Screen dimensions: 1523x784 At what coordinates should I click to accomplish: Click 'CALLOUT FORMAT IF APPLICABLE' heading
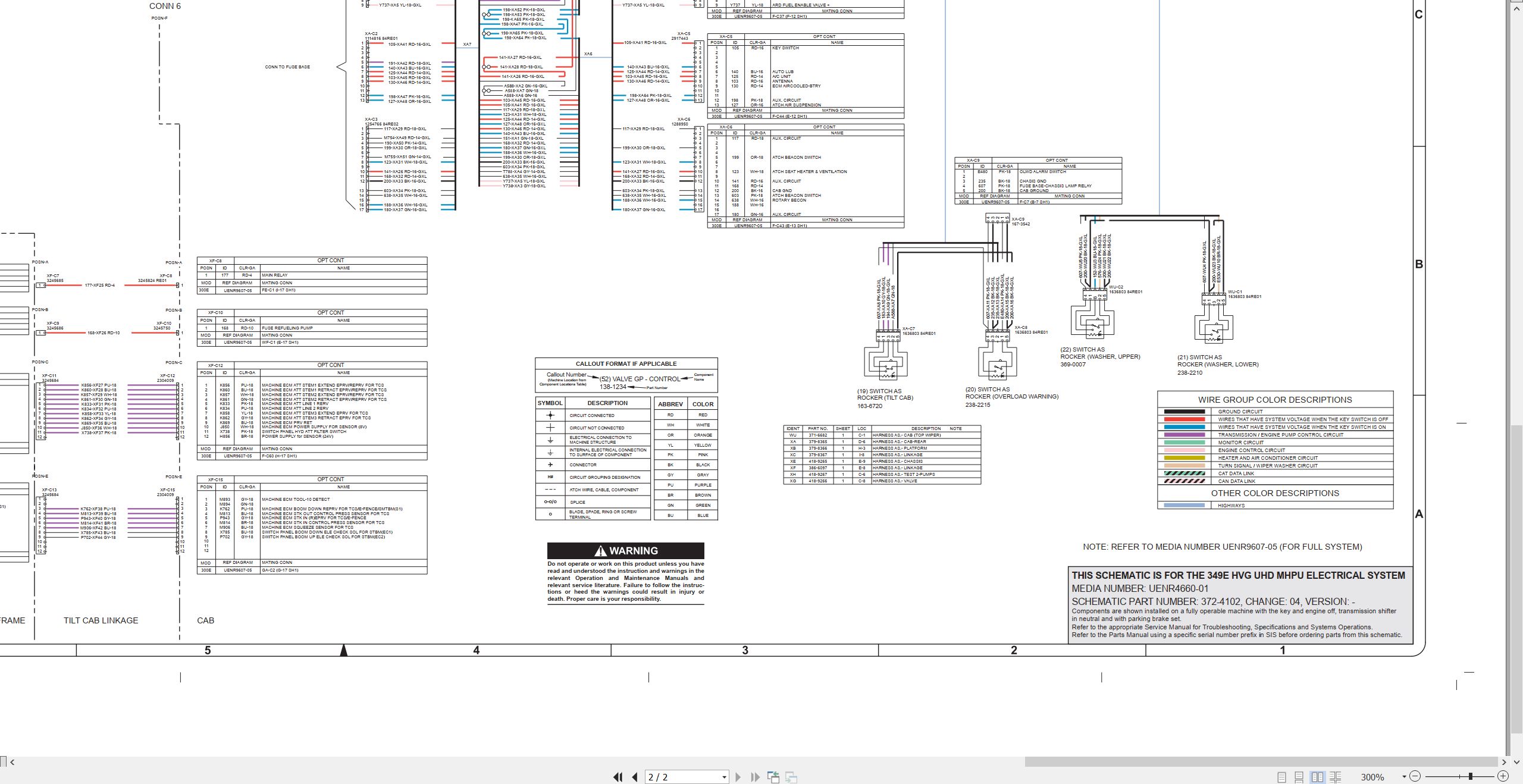point(626,363)
